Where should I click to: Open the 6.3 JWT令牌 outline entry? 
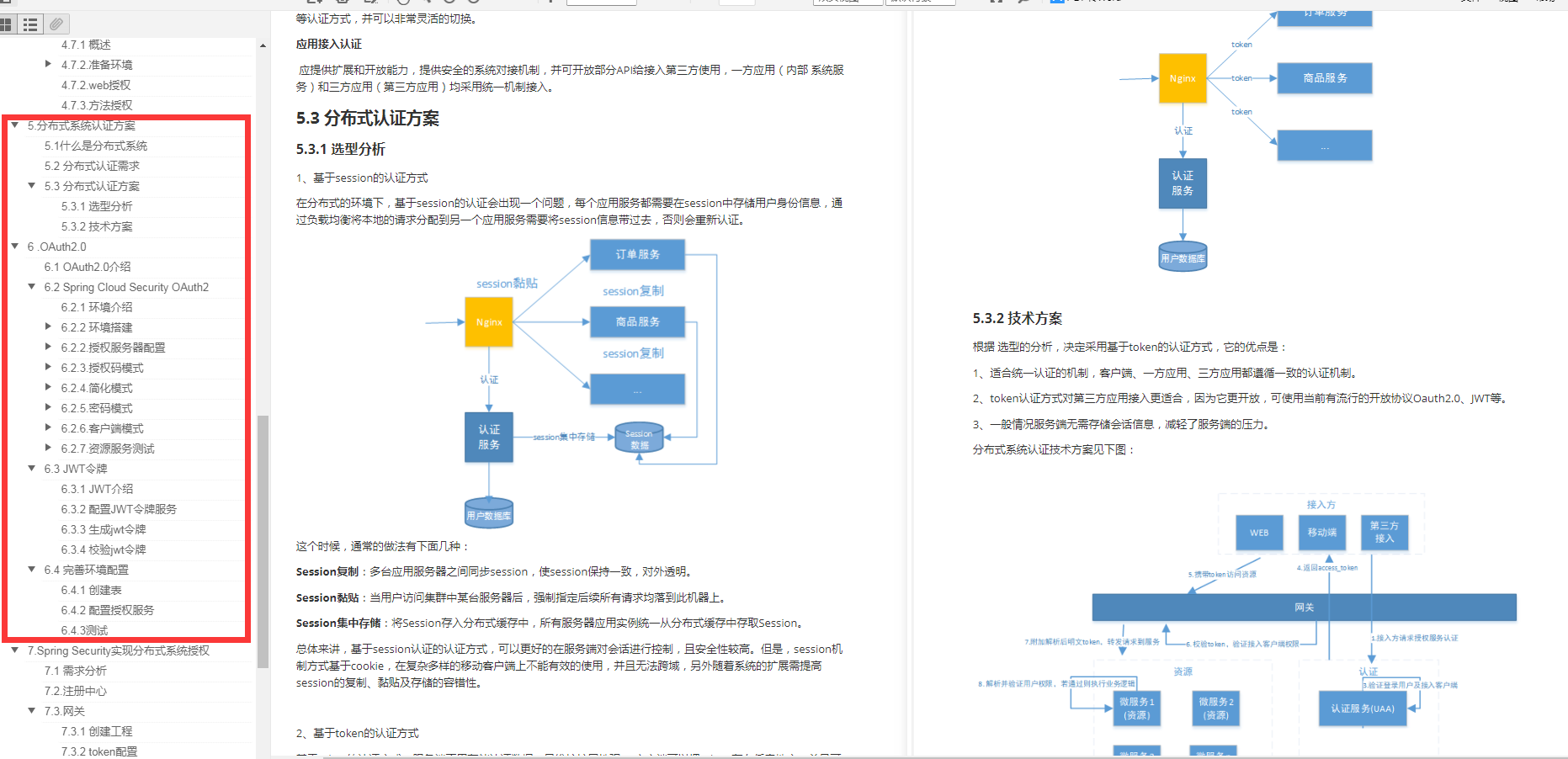[x=76, y=469]
